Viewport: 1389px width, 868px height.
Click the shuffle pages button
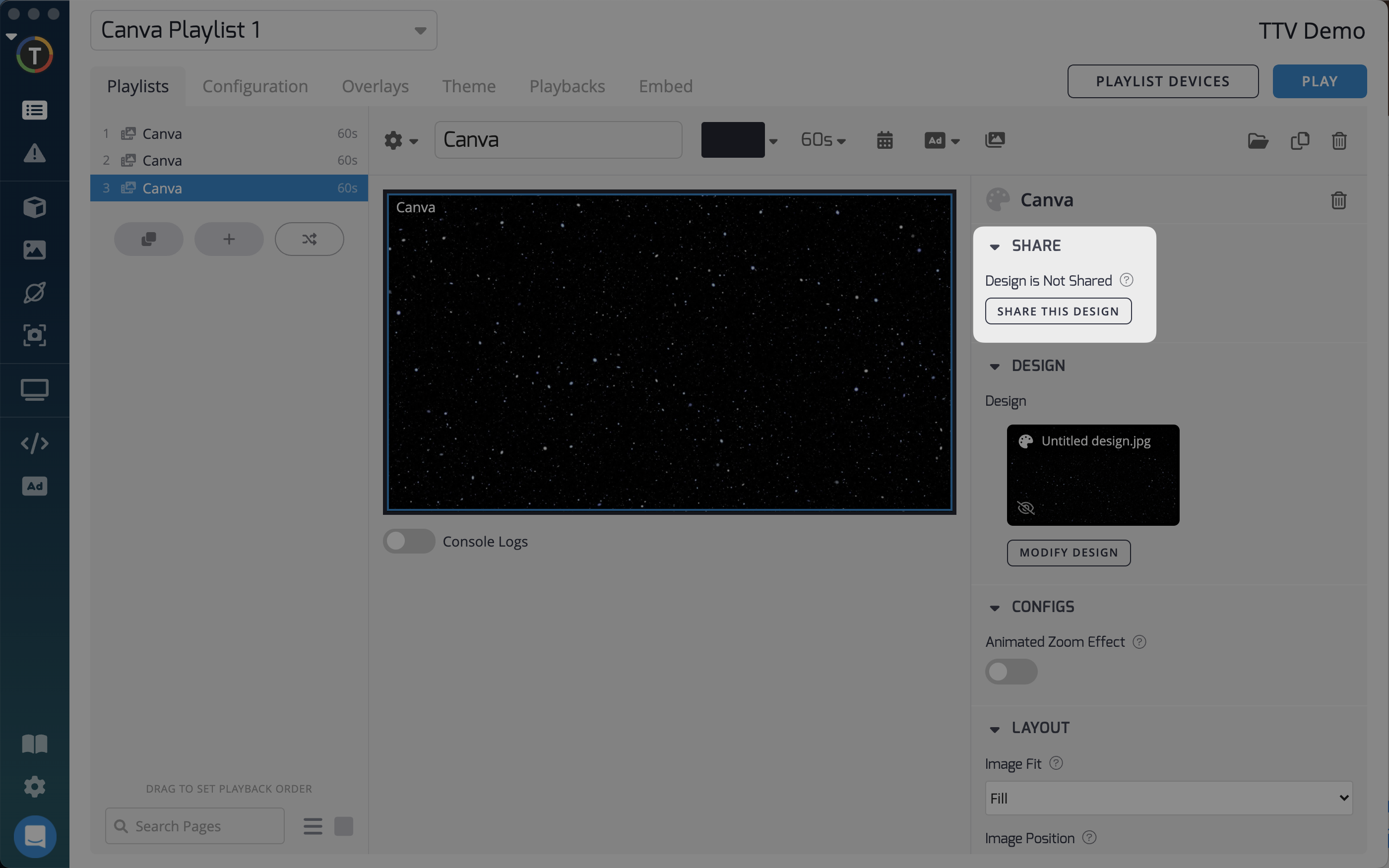[310, 239]
